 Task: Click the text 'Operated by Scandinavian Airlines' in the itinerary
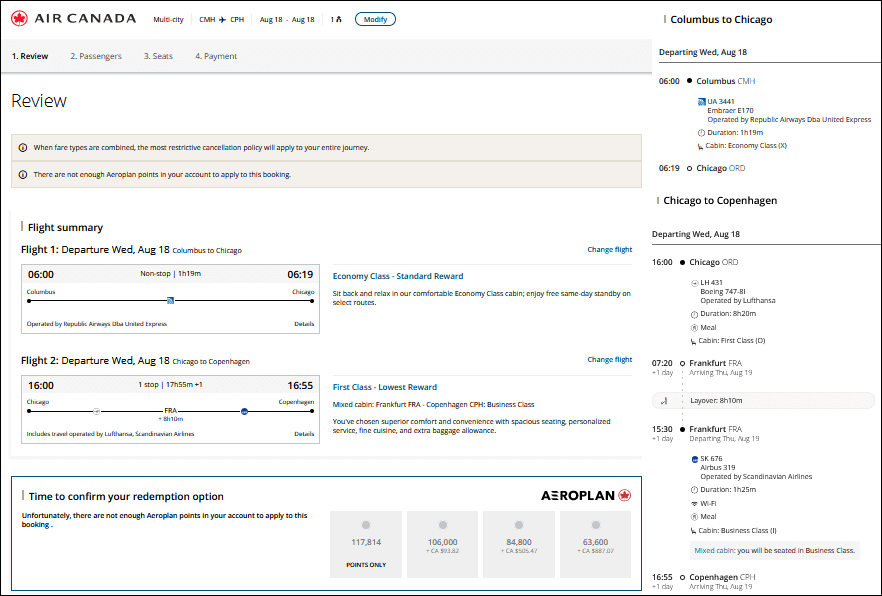756,477
